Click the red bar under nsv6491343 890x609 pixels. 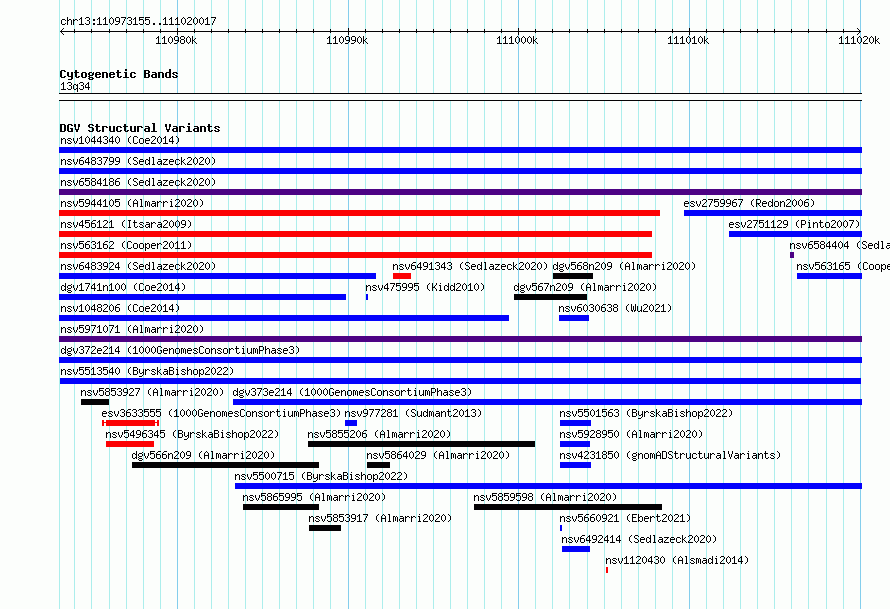pos(402,276)
